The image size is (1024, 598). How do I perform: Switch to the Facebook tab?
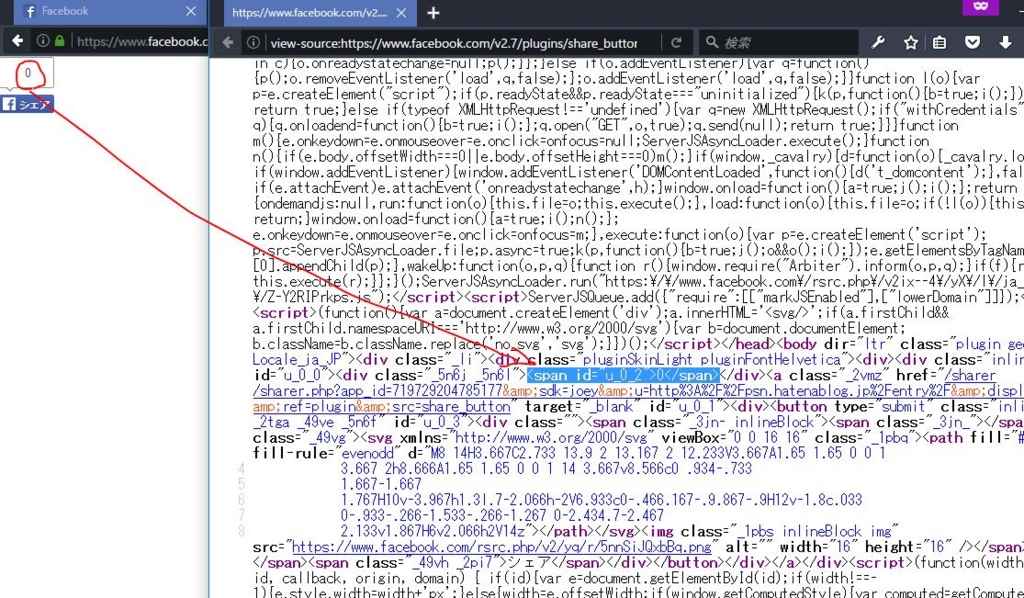[108, 12]
